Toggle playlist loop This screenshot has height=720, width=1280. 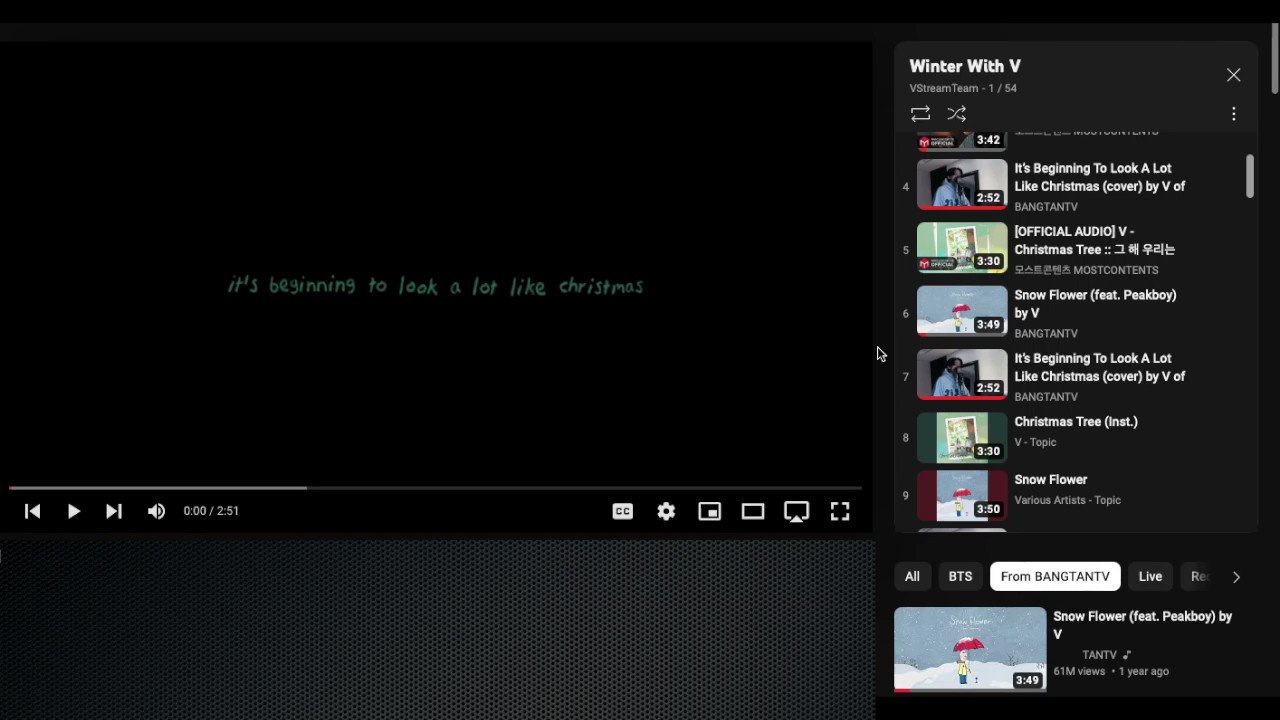(920, 114)
